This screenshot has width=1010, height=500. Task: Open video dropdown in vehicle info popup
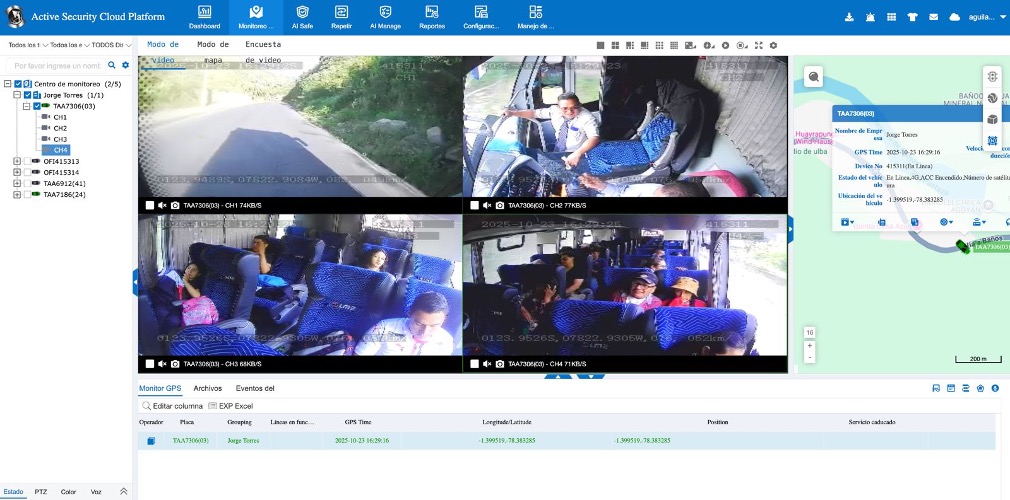(847, 222)
